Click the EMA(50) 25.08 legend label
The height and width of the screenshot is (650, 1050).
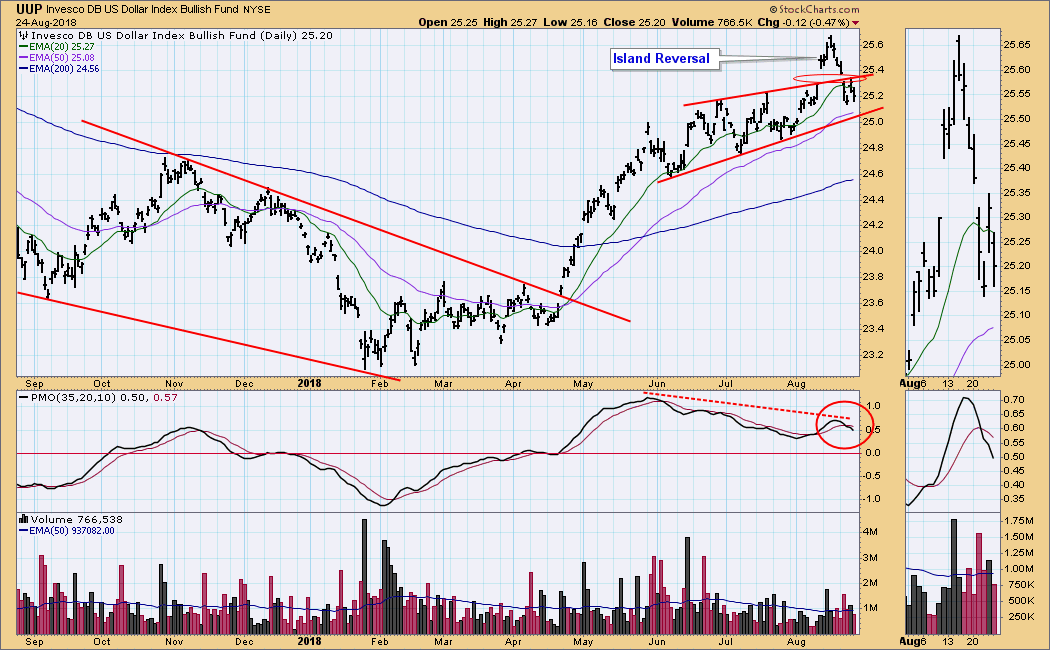coord(60,58)
